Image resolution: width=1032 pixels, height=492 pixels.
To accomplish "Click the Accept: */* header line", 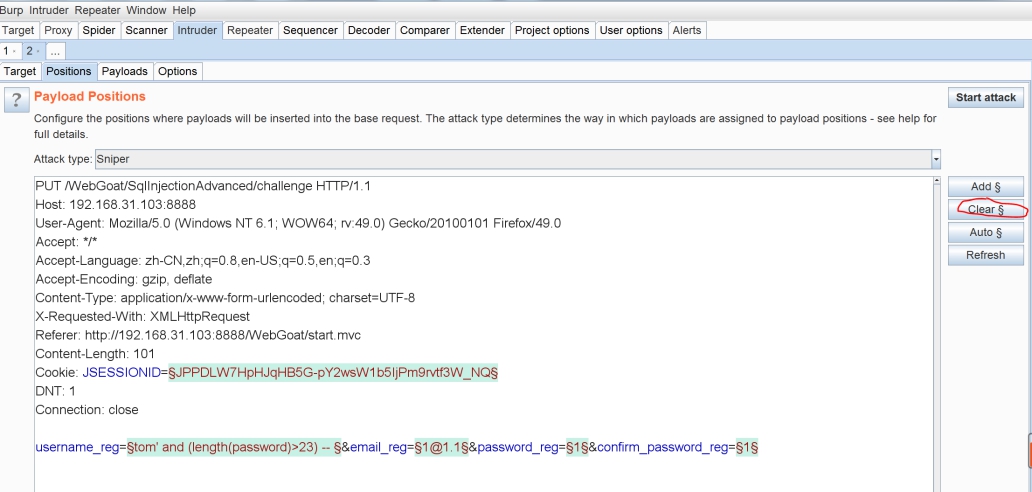I will (66, 242).
